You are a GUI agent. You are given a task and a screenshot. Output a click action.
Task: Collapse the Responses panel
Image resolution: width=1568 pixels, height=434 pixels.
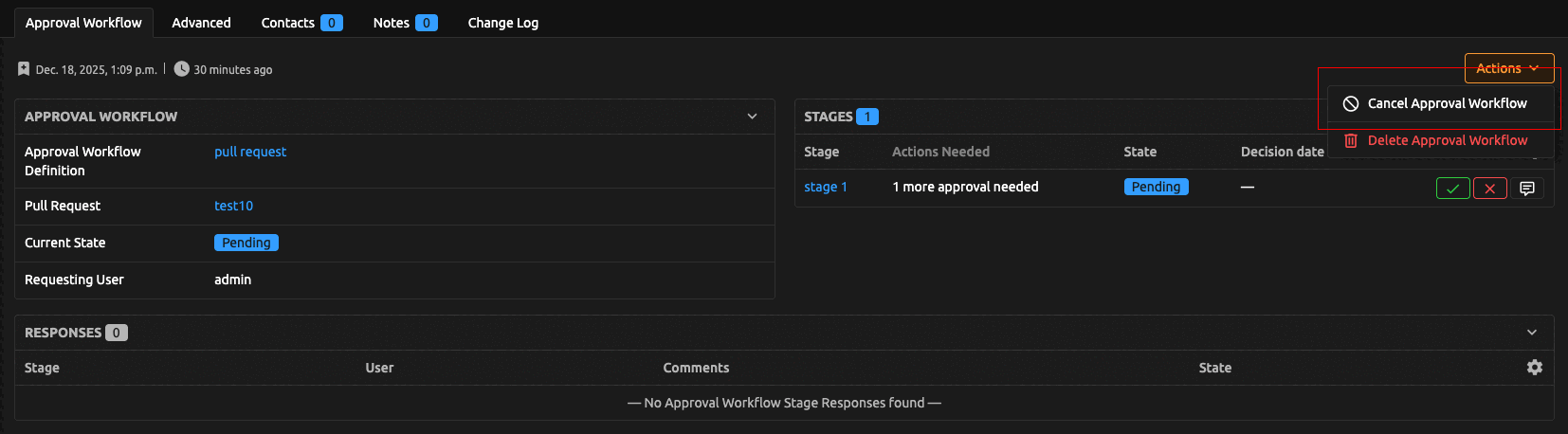click(1531, 333)
